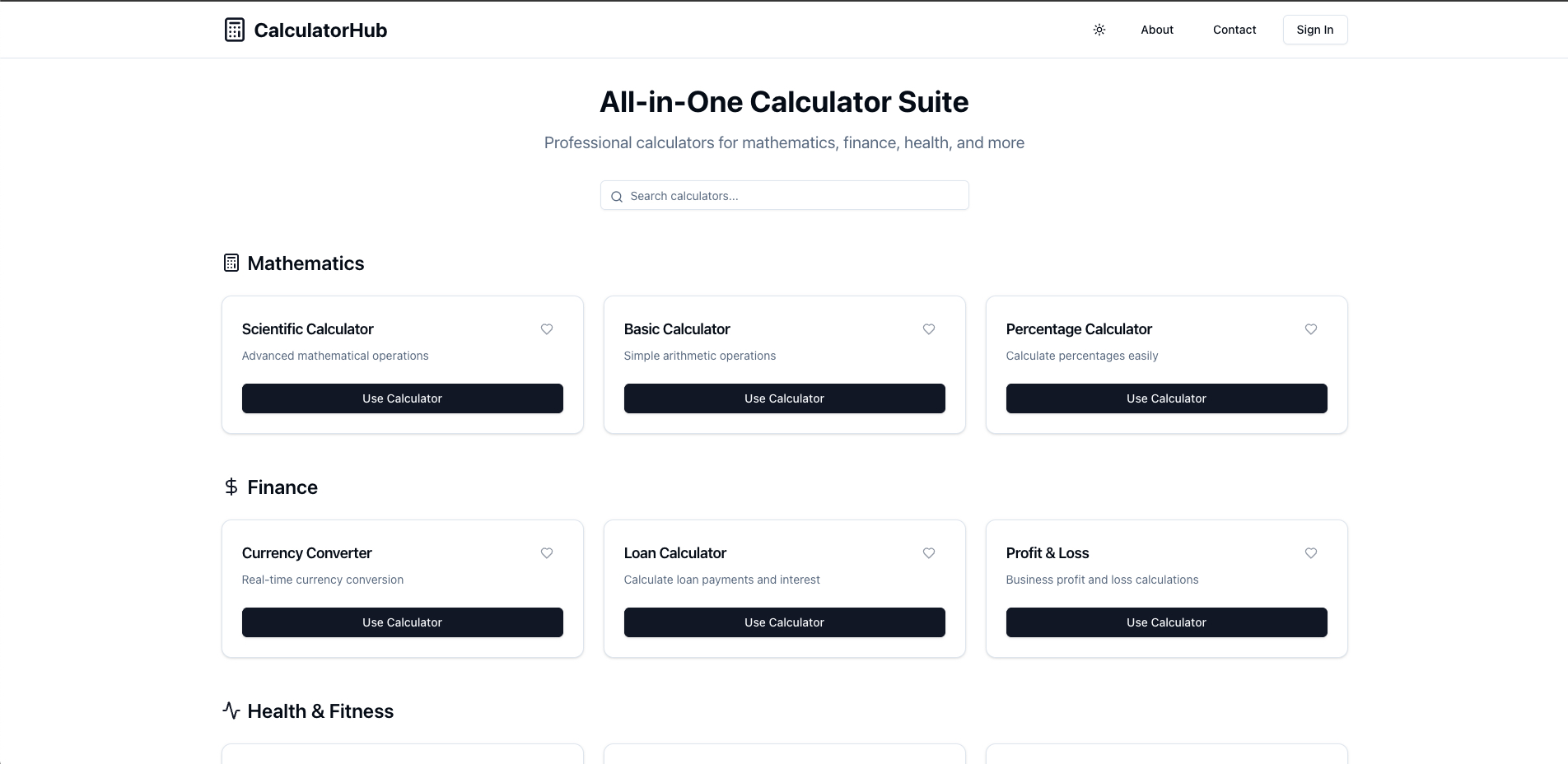Open the About page

tap(1157, 30)
